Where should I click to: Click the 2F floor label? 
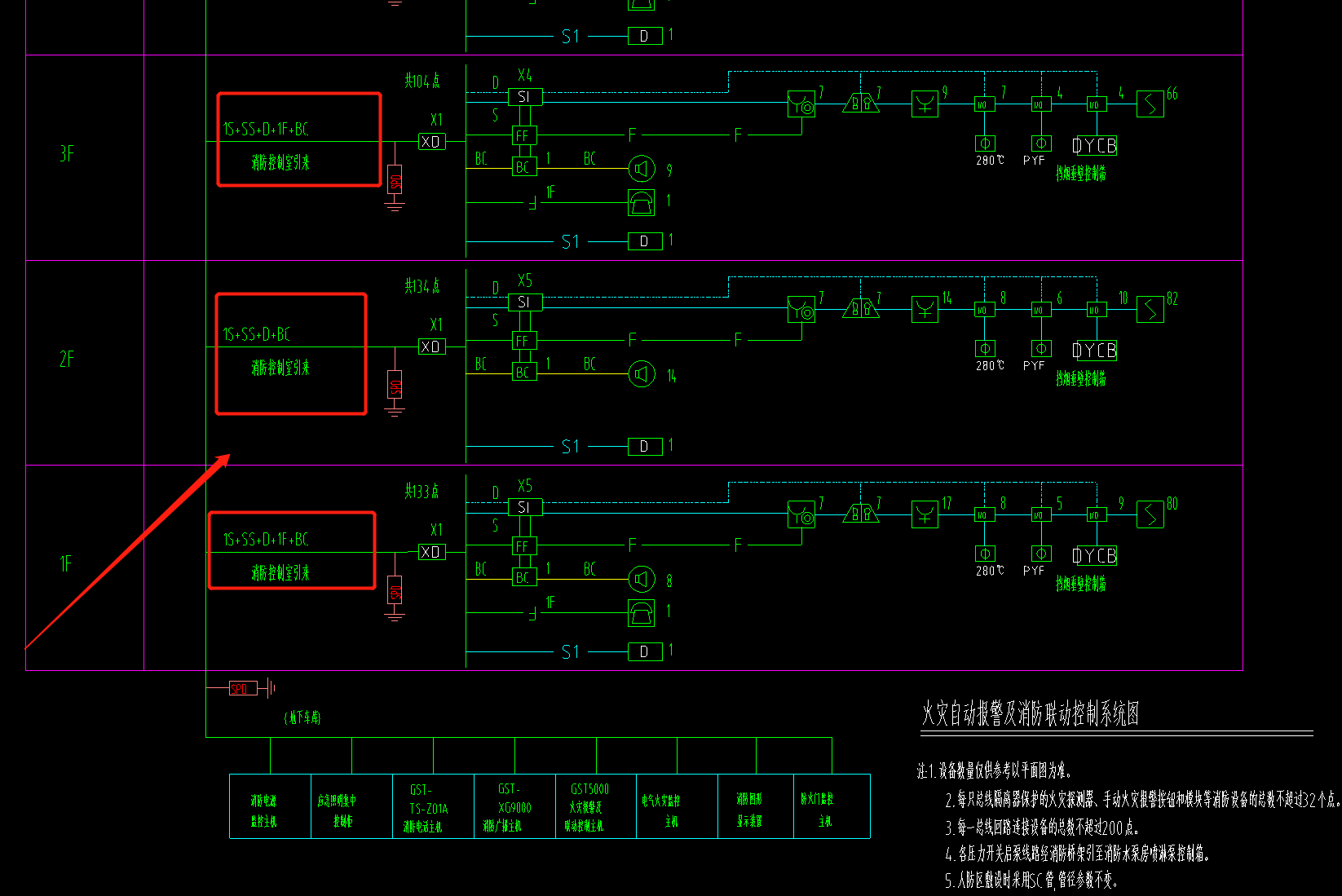(x=67, y=359)
